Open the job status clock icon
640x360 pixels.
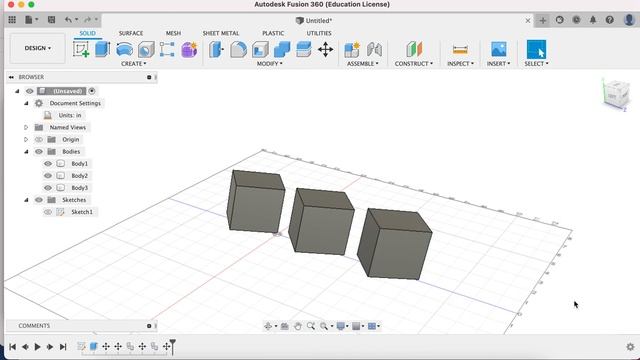[576, 20]
